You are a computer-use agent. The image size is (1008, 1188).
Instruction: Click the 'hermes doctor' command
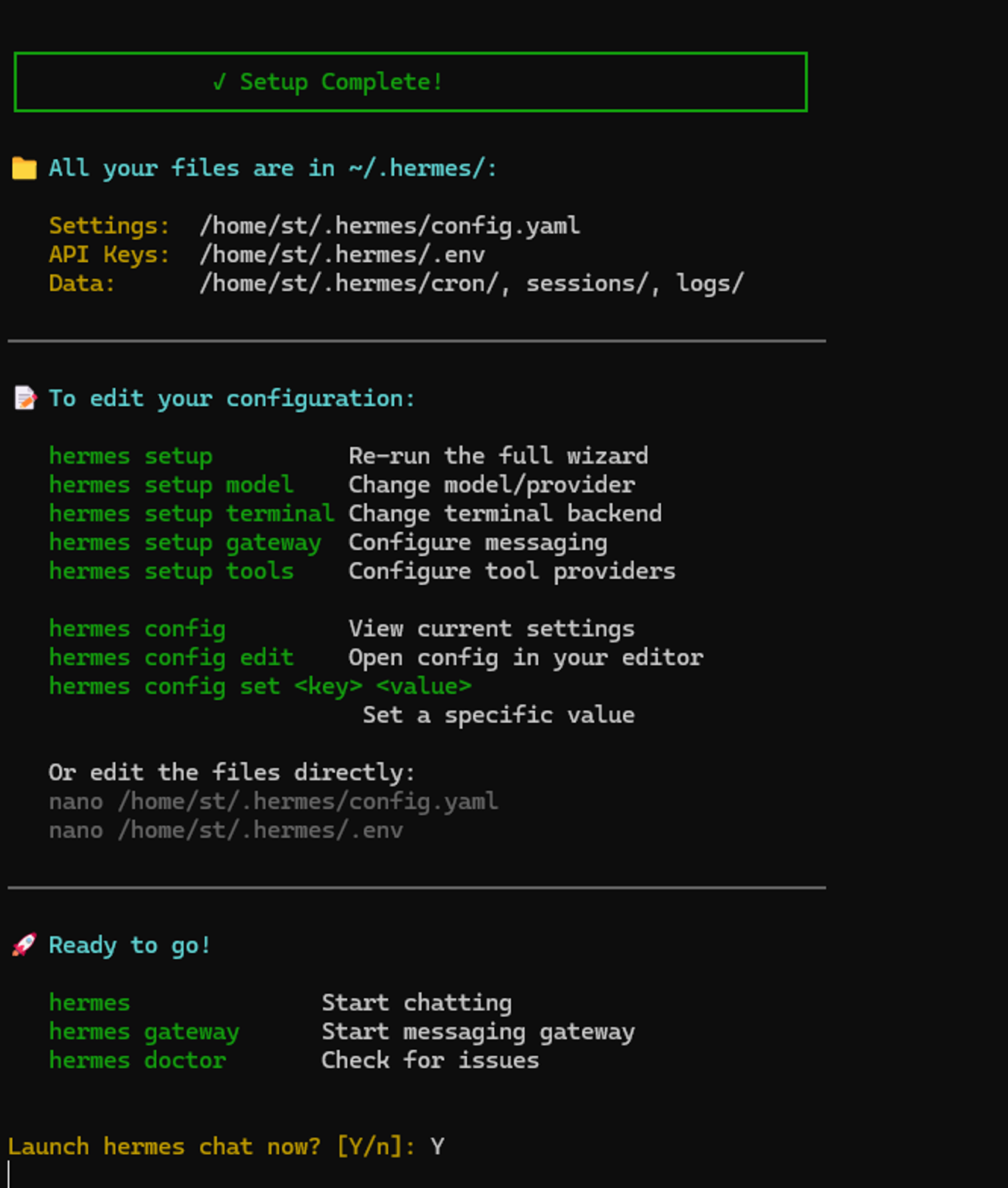point(137,1061)
